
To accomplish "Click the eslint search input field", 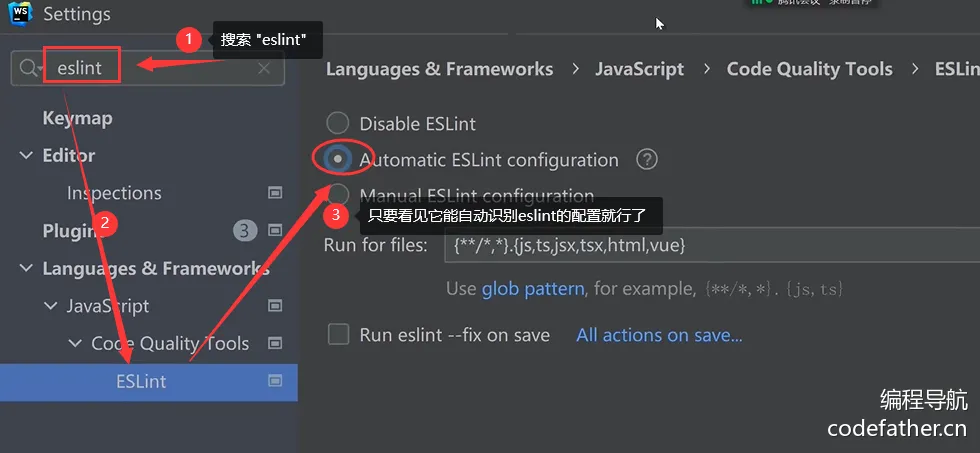I will point(148,67).
